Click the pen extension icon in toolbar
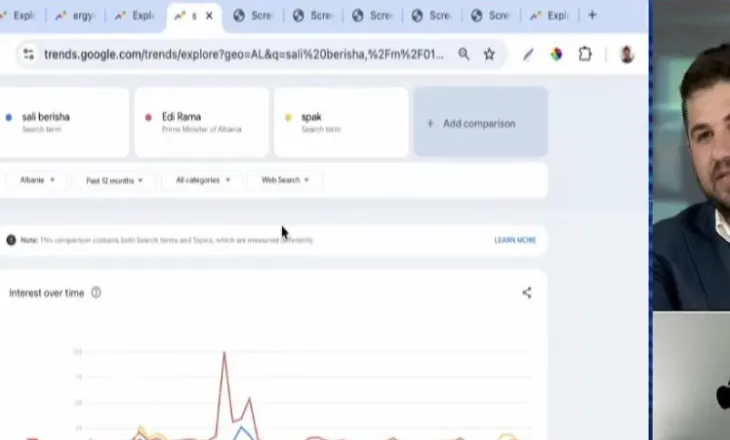This screenshot has width=730, height=440. pyautogui.click(x=528, y=54)
